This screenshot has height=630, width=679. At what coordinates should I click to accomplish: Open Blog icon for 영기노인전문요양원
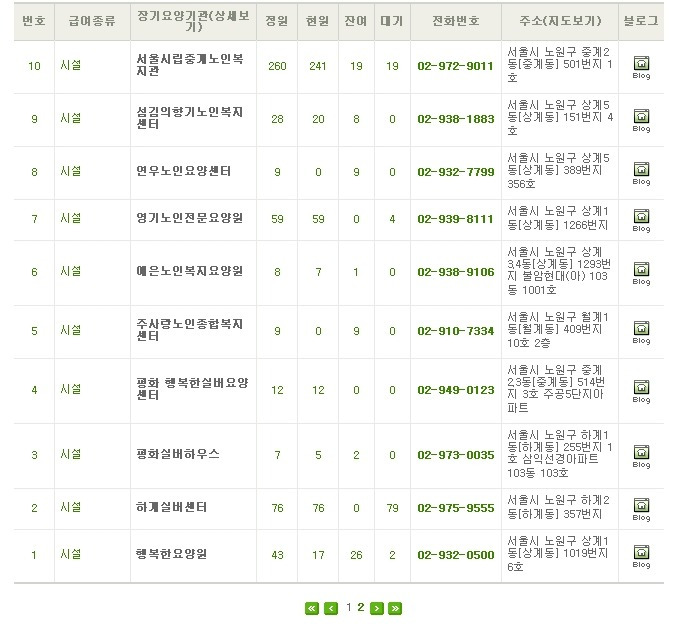(641, 220)
